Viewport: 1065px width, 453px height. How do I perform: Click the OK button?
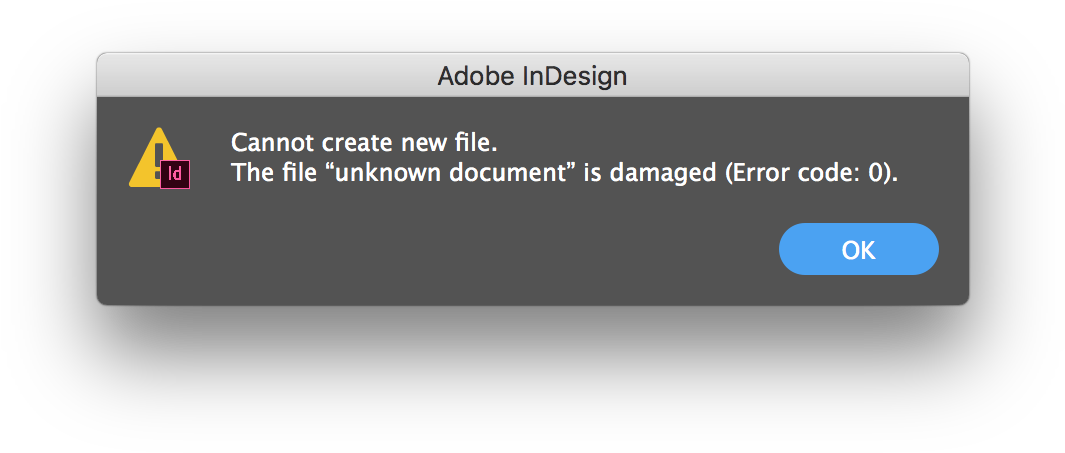point(858,249)
